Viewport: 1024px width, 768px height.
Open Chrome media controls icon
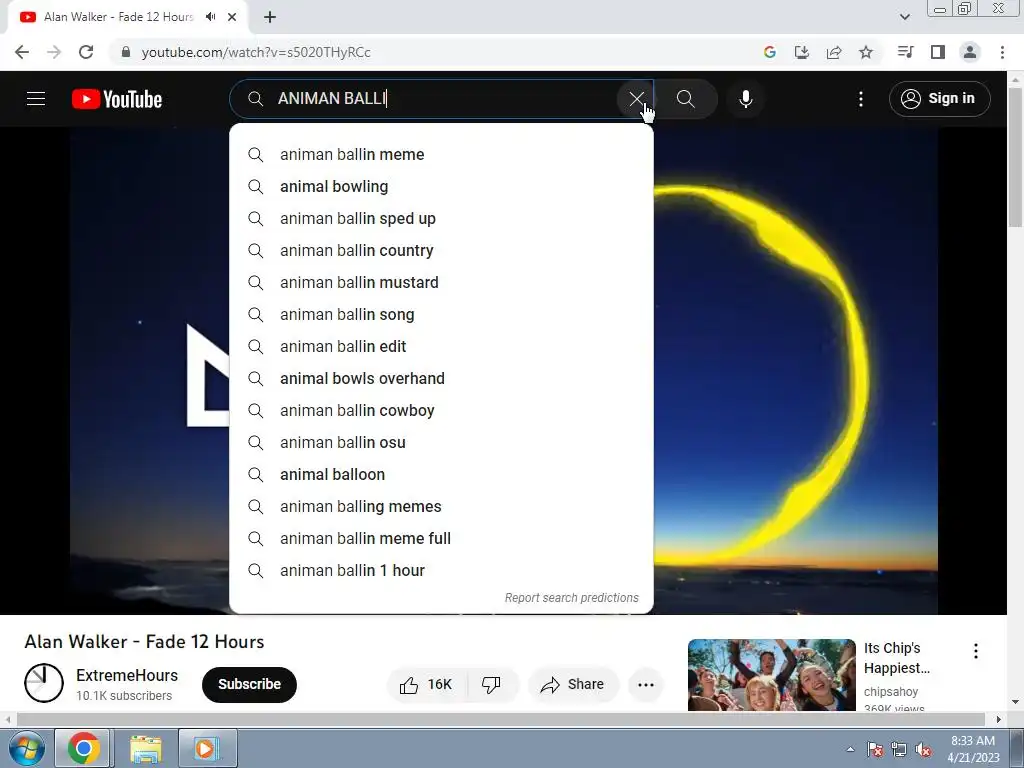(x=905, y=52)
